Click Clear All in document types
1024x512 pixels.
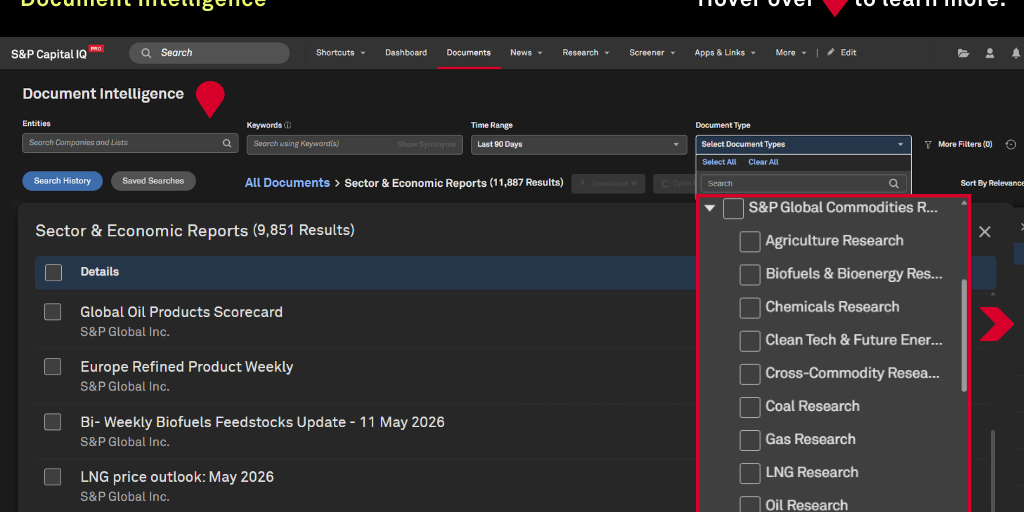(x=763, y=162)
